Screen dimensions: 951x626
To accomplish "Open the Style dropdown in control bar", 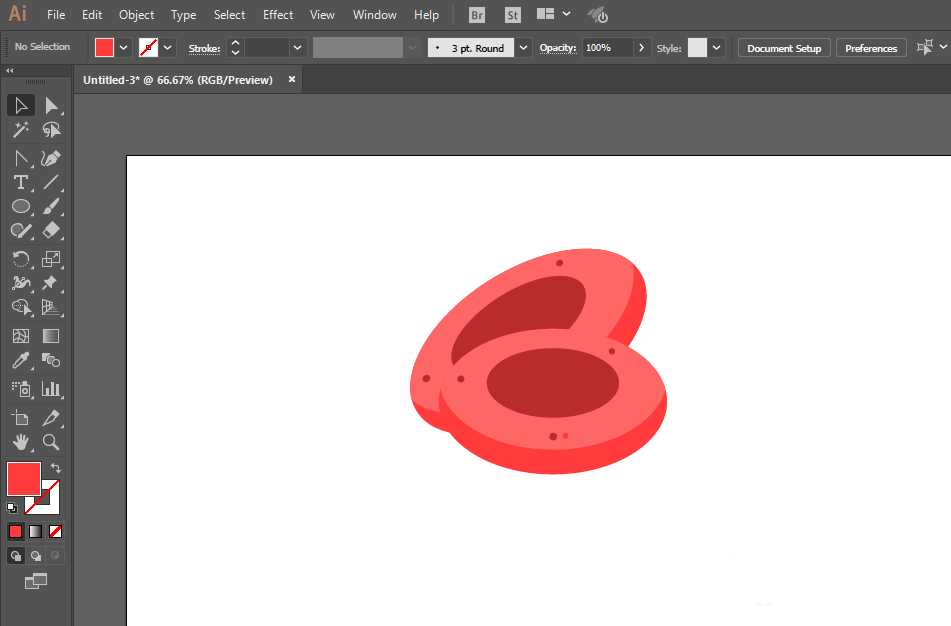I will 716,47.
